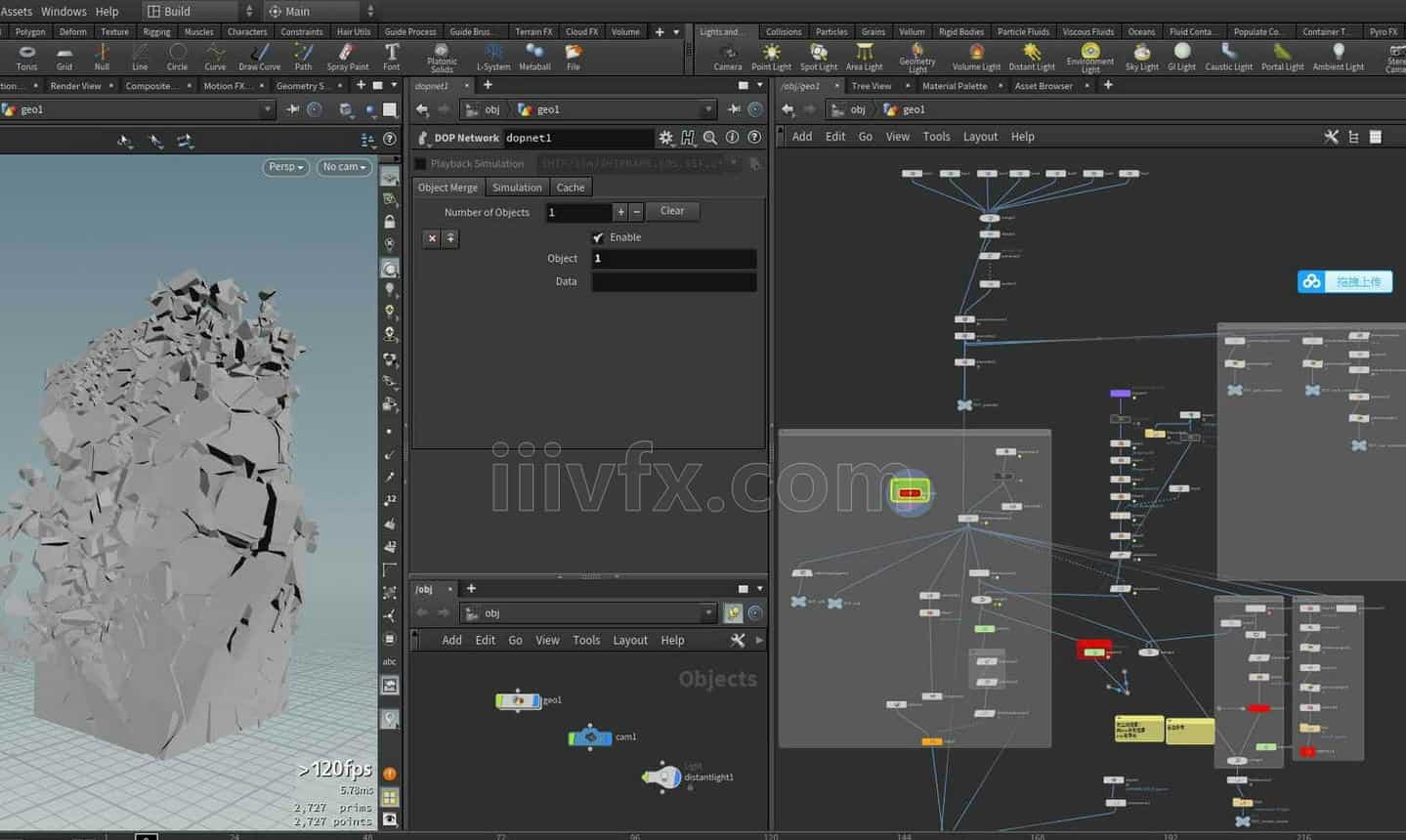Add an Ambient Light
1406x840 pixels.
click(1339, 57)
